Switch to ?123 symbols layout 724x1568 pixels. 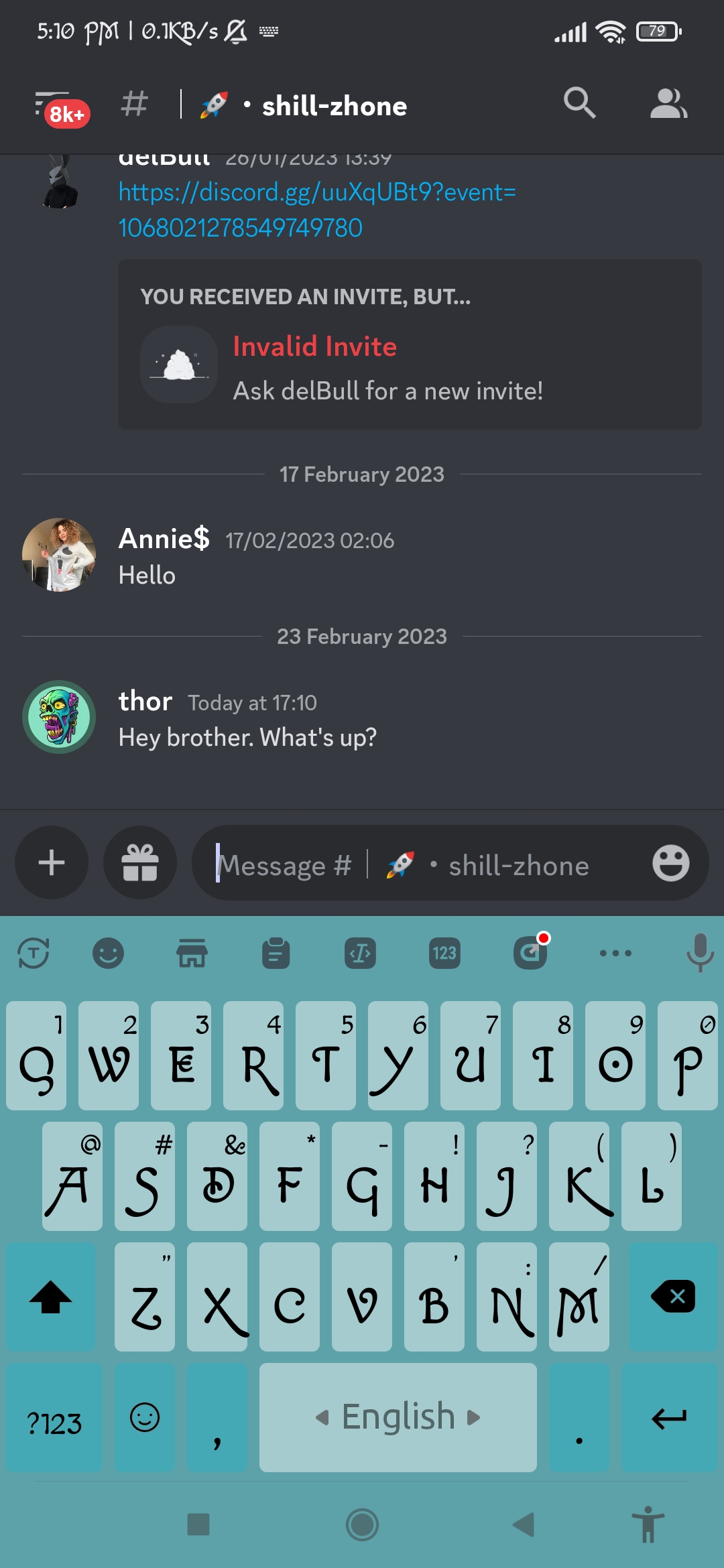click(x=54, y=1417)
